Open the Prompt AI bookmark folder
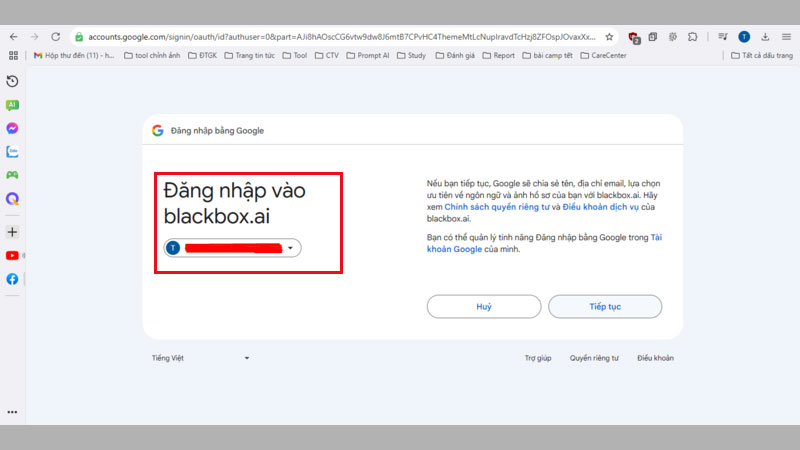 [368, 55]
